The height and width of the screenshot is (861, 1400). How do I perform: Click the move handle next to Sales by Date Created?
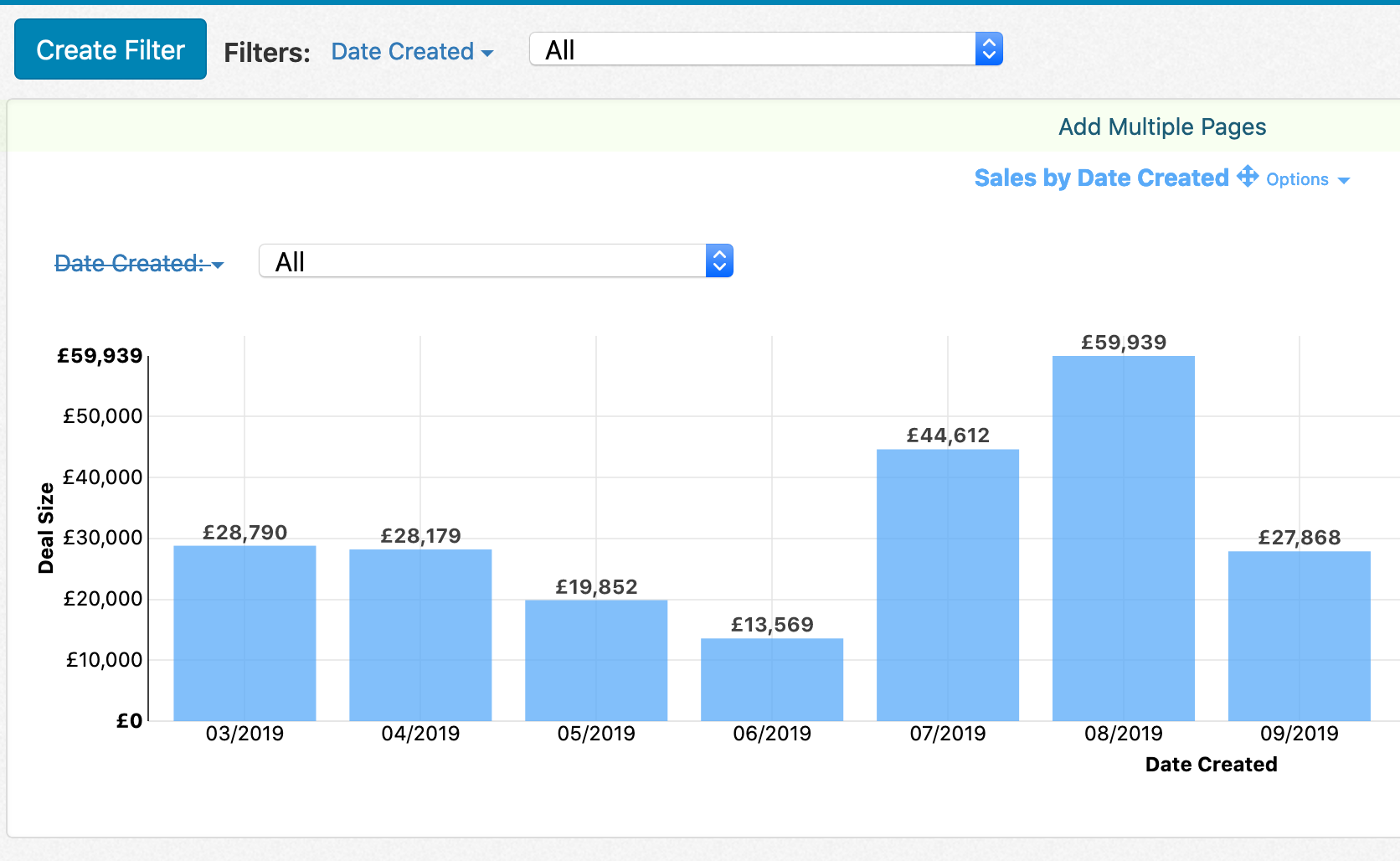tap(1247, 178)
